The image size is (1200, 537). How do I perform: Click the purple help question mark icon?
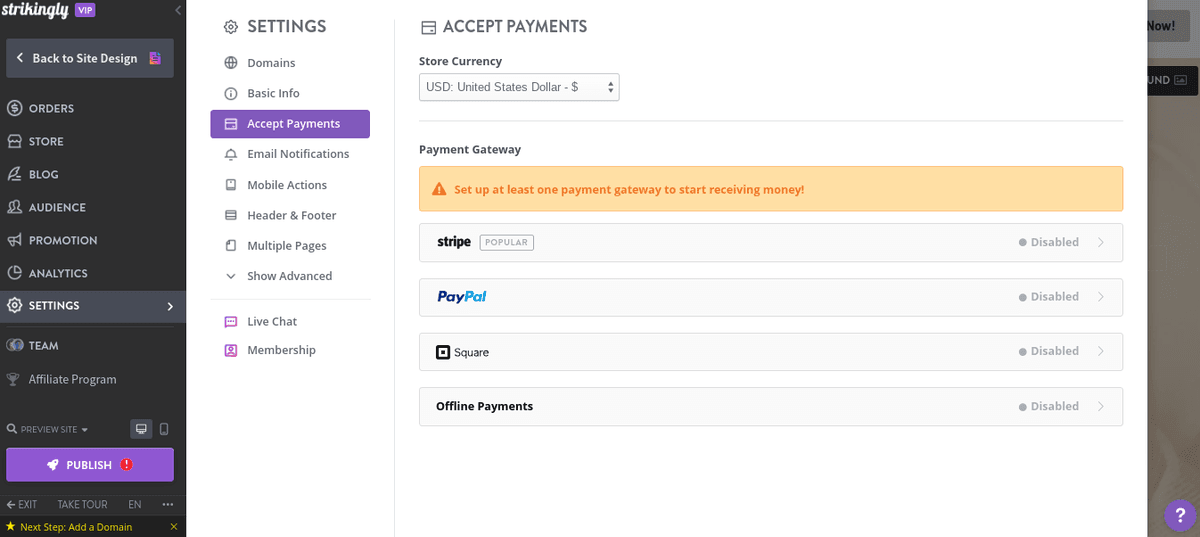1180,515
